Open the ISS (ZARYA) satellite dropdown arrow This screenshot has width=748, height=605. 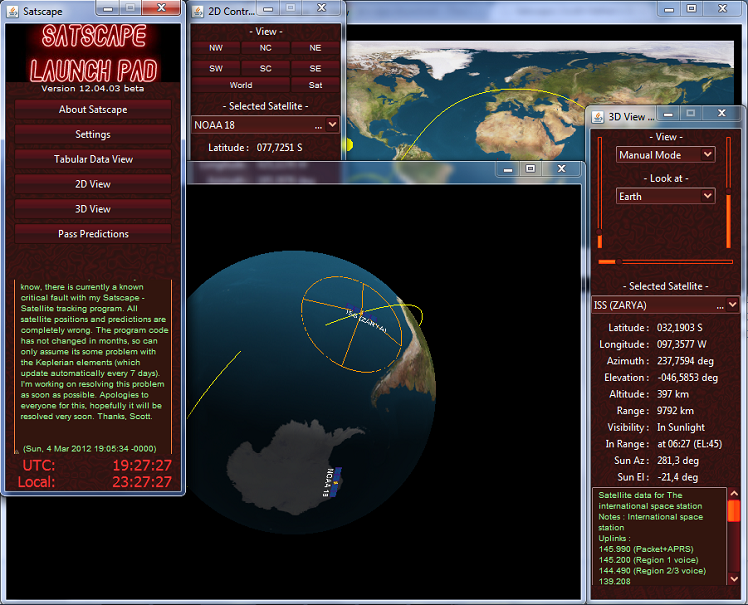pyautogui.click(x=732, y=304)
